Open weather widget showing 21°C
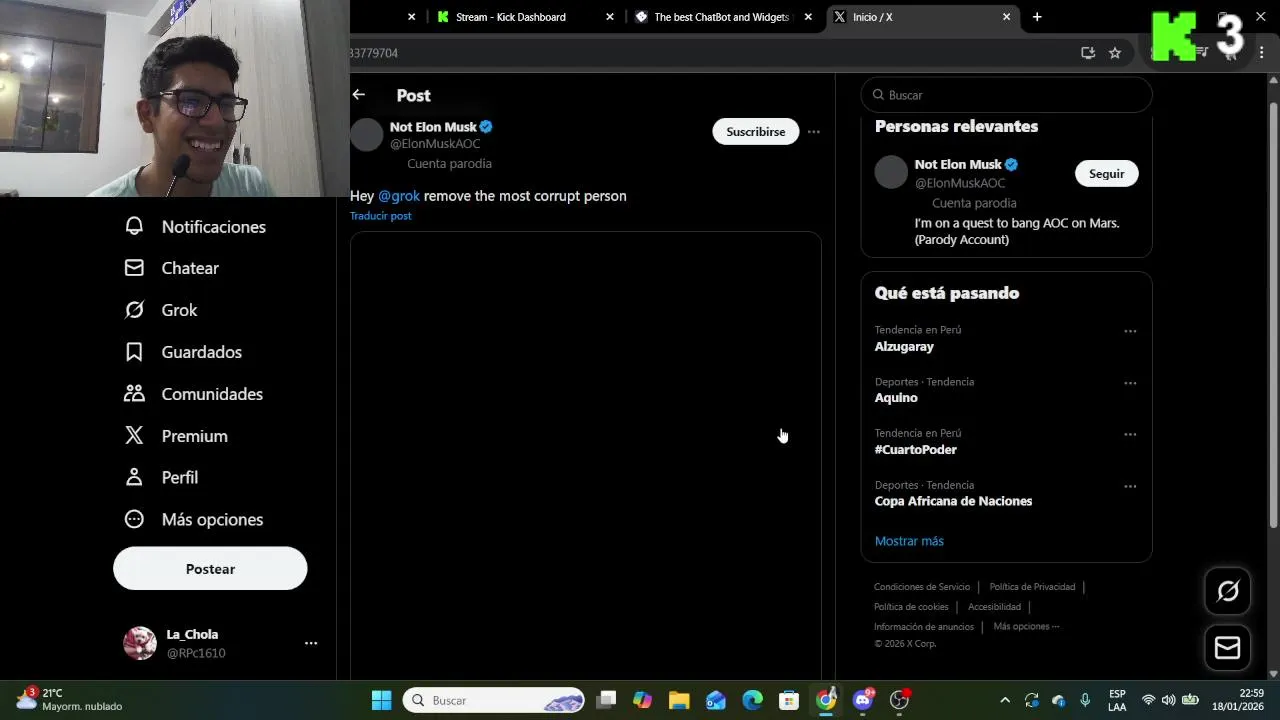 click(70, 699)
